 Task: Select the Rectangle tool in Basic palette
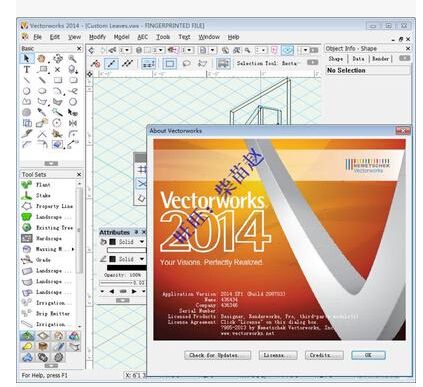[x=58, y=80]
